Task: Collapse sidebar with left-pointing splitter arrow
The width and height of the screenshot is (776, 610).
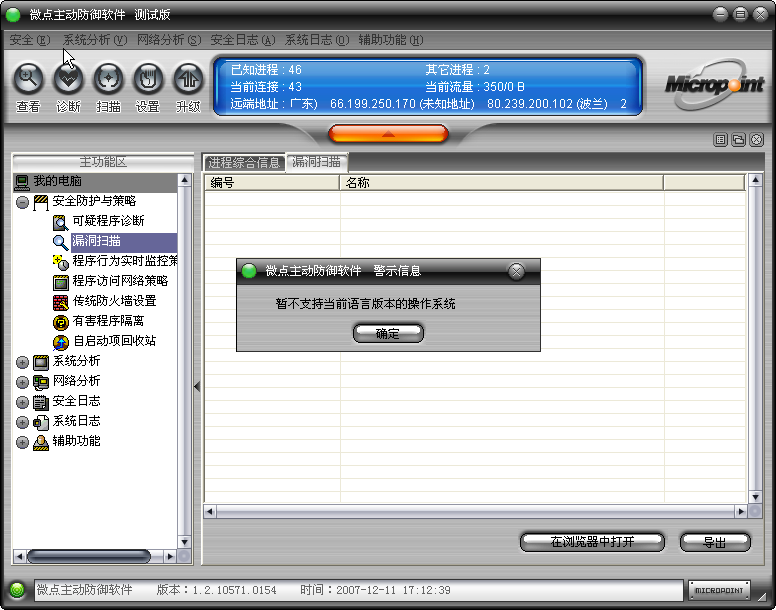Action: [x=197, y=386]
